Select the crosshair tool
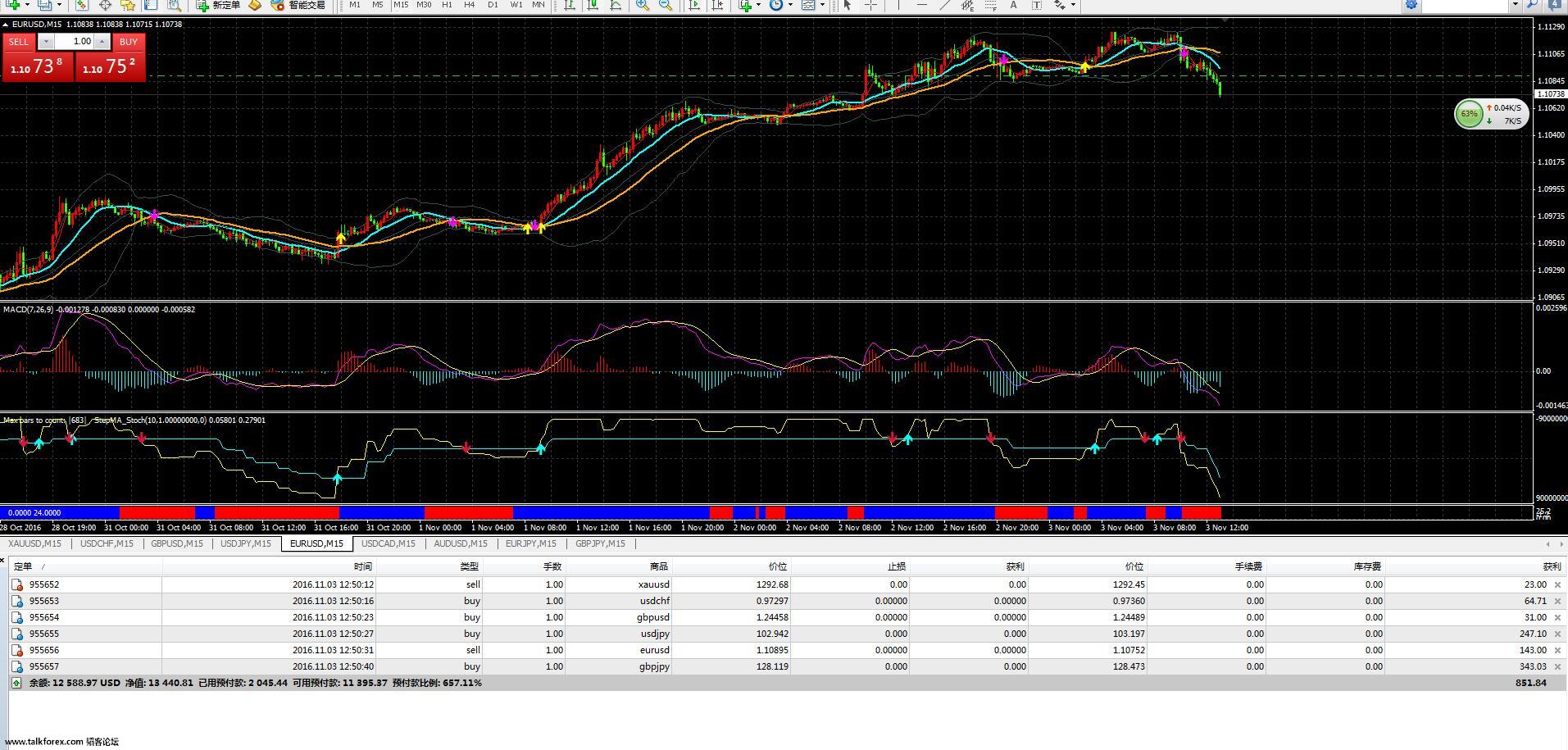 pos(871,4)
